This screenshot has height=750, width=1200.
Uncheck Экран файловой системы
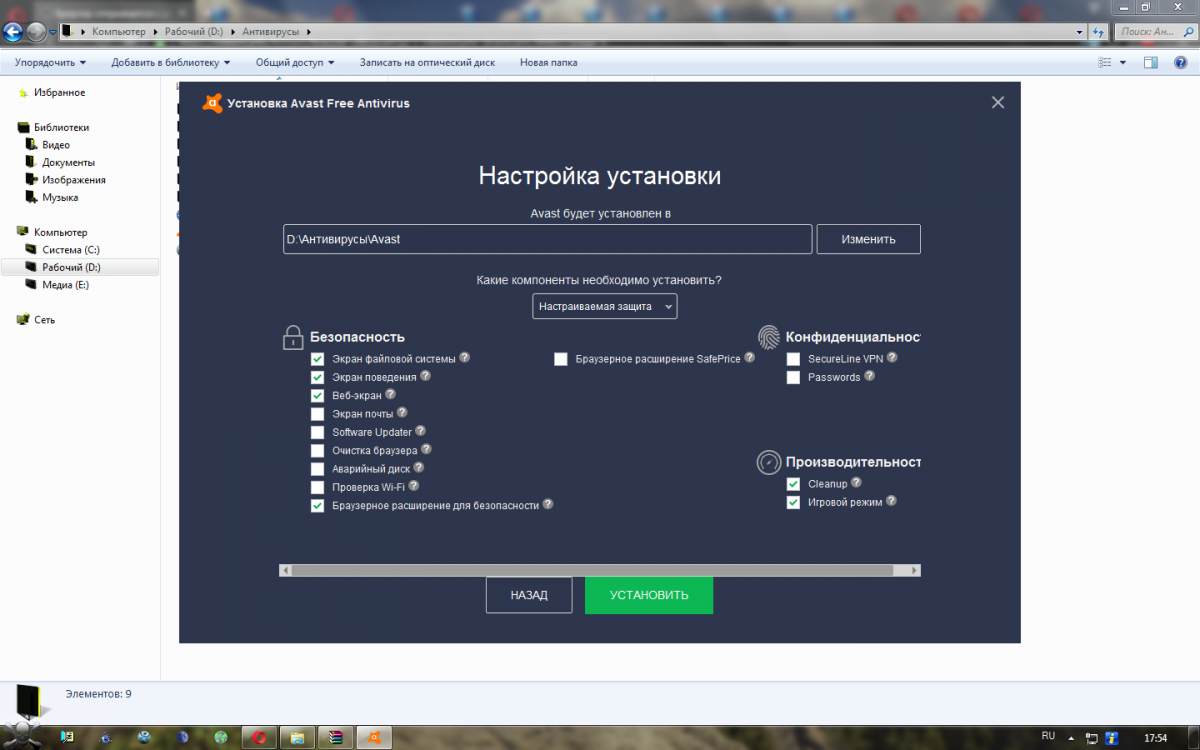(317, 359)
